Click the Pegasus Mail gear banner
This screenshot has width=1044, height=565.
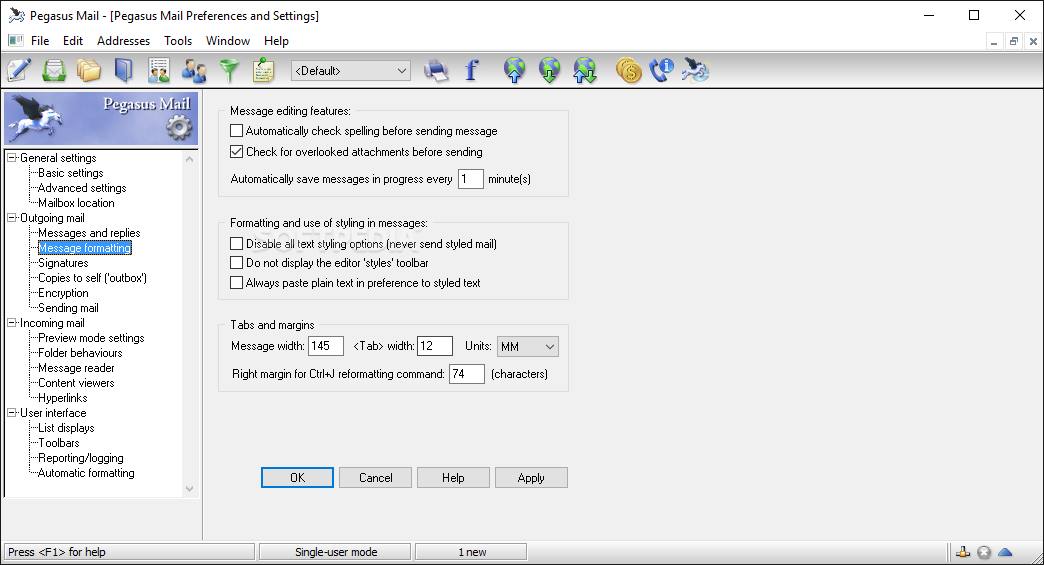101,118
